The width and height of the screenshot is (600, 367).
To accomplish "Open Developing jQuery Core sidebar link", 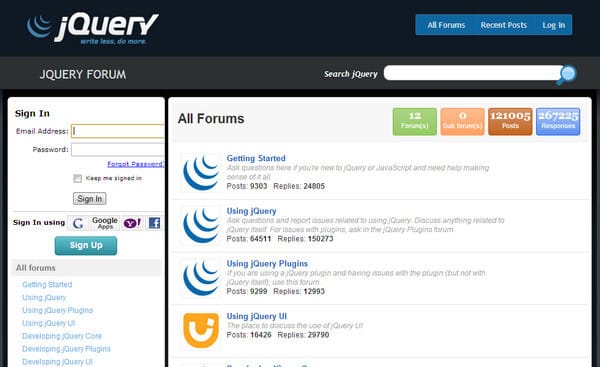I will tap(62, 336).
